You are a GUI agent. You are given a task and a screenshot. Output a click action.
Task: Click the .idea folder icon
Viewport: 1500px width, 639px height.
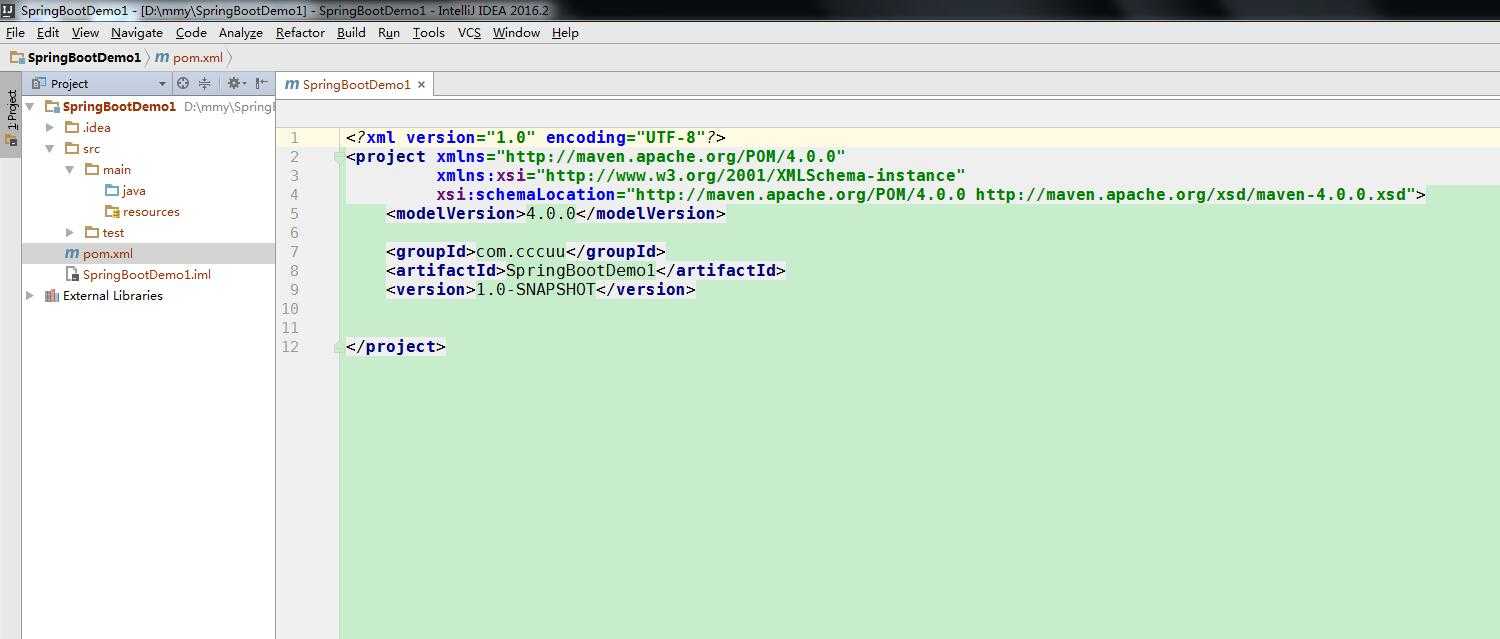pyautogui.click(x=72, y=127)
